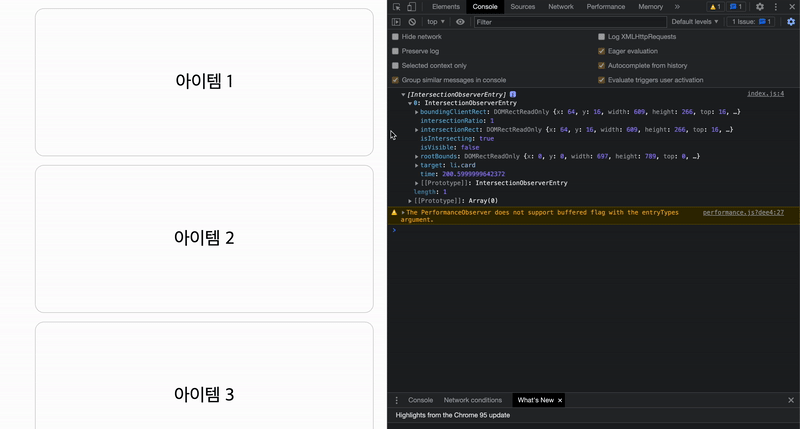
Task: Open the Performance tab
Action: (606, 7)
